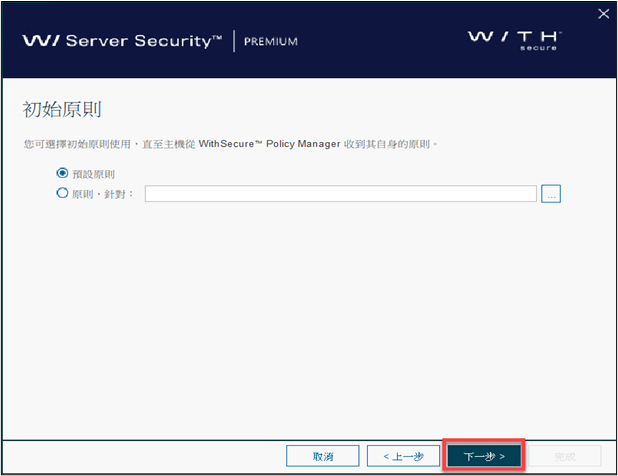This screenshot has height=476, width=618.
Task: Click the description sentence under the heading
Action: (230, 145)
